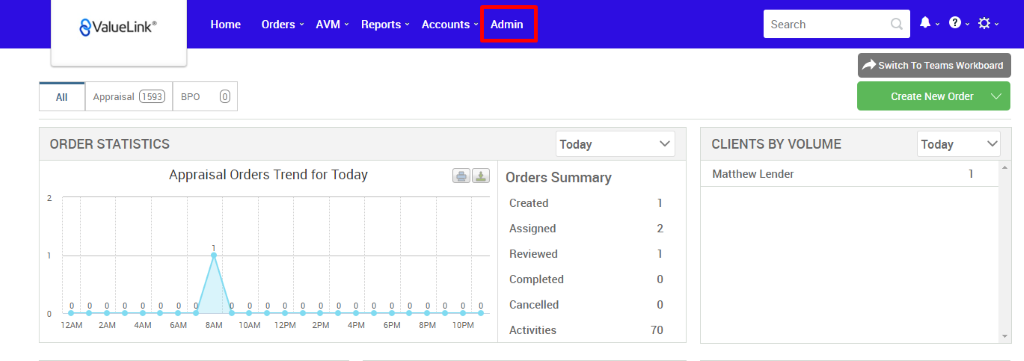1024x361 pixels.
Task: Open Order Statistics Today dropdown
Action: point(615,144)
